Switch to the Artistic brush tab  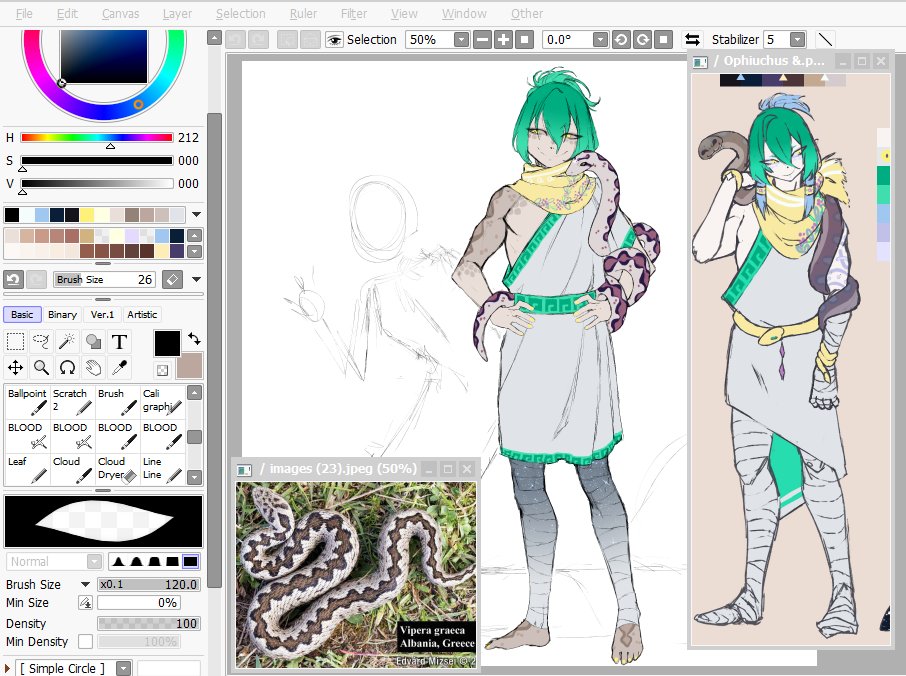tap(142, 314)
